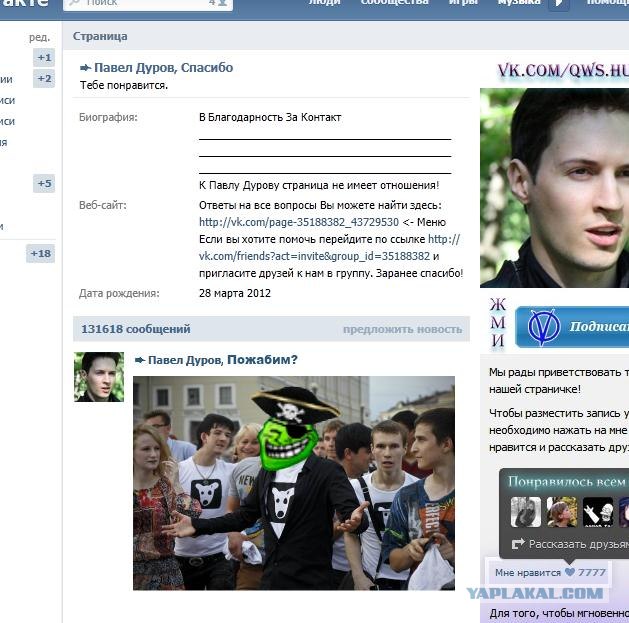Click the "Страница" page header title
The width and height of the screenshot is (629, 623).
pyautogui.click(x=100, y=36)
